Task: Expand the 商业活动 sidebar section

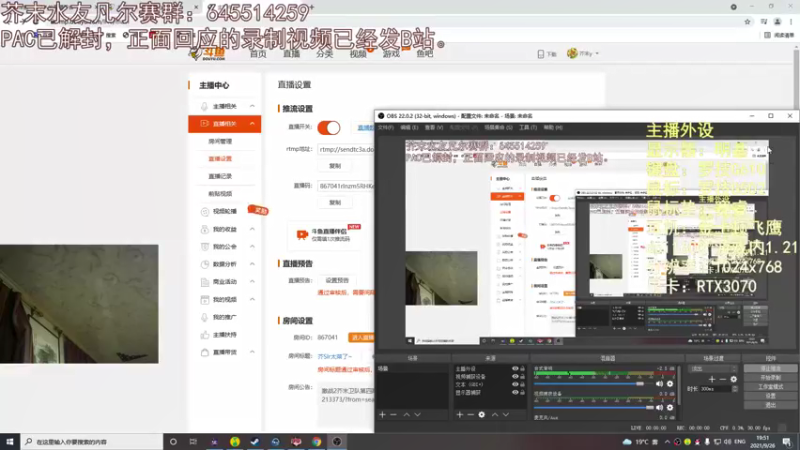Action: pos(252,282)
